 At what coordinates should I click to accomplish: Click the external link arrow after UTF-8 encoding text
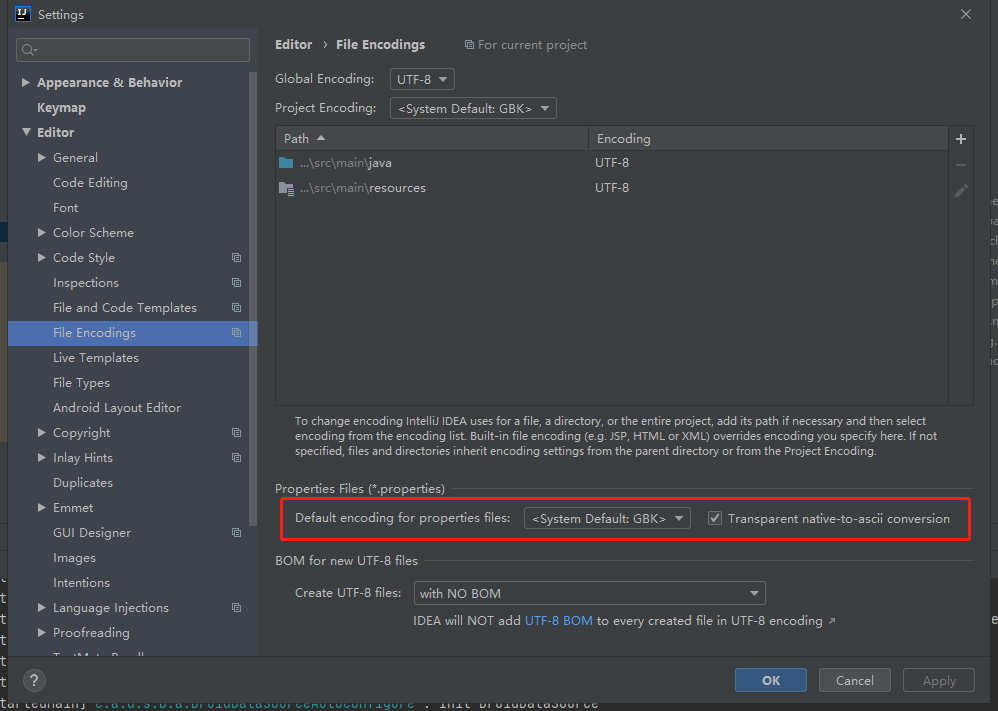(x=832, y=621)
